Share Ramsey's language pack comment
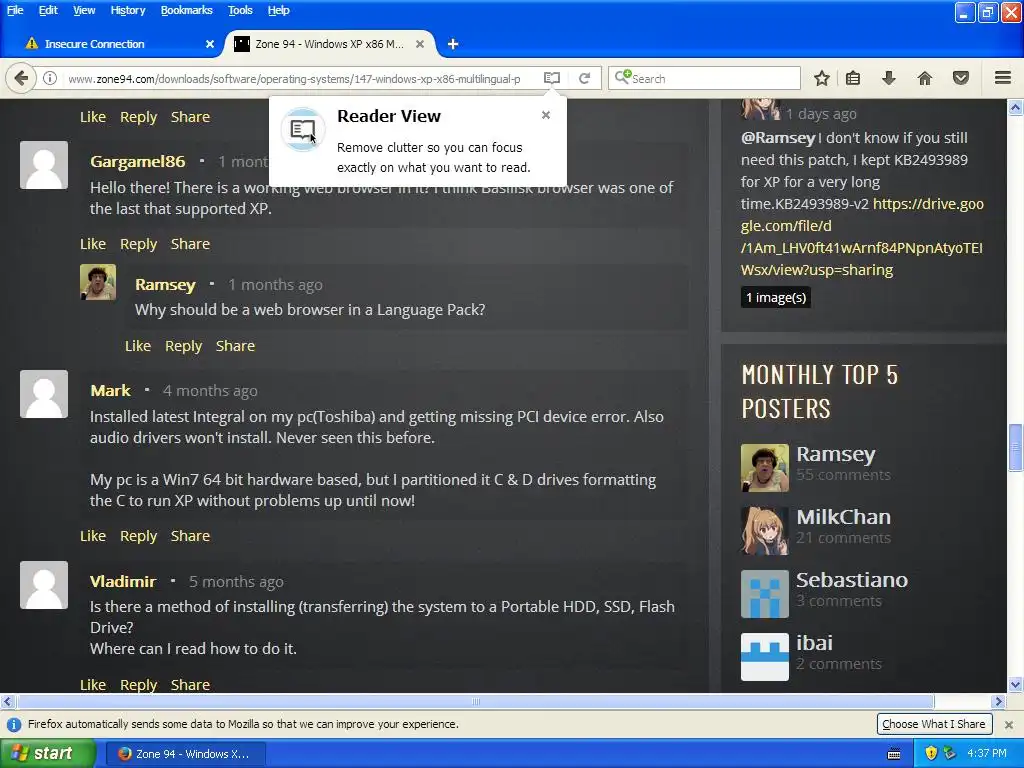1024x768 pixels. (235, 345)
